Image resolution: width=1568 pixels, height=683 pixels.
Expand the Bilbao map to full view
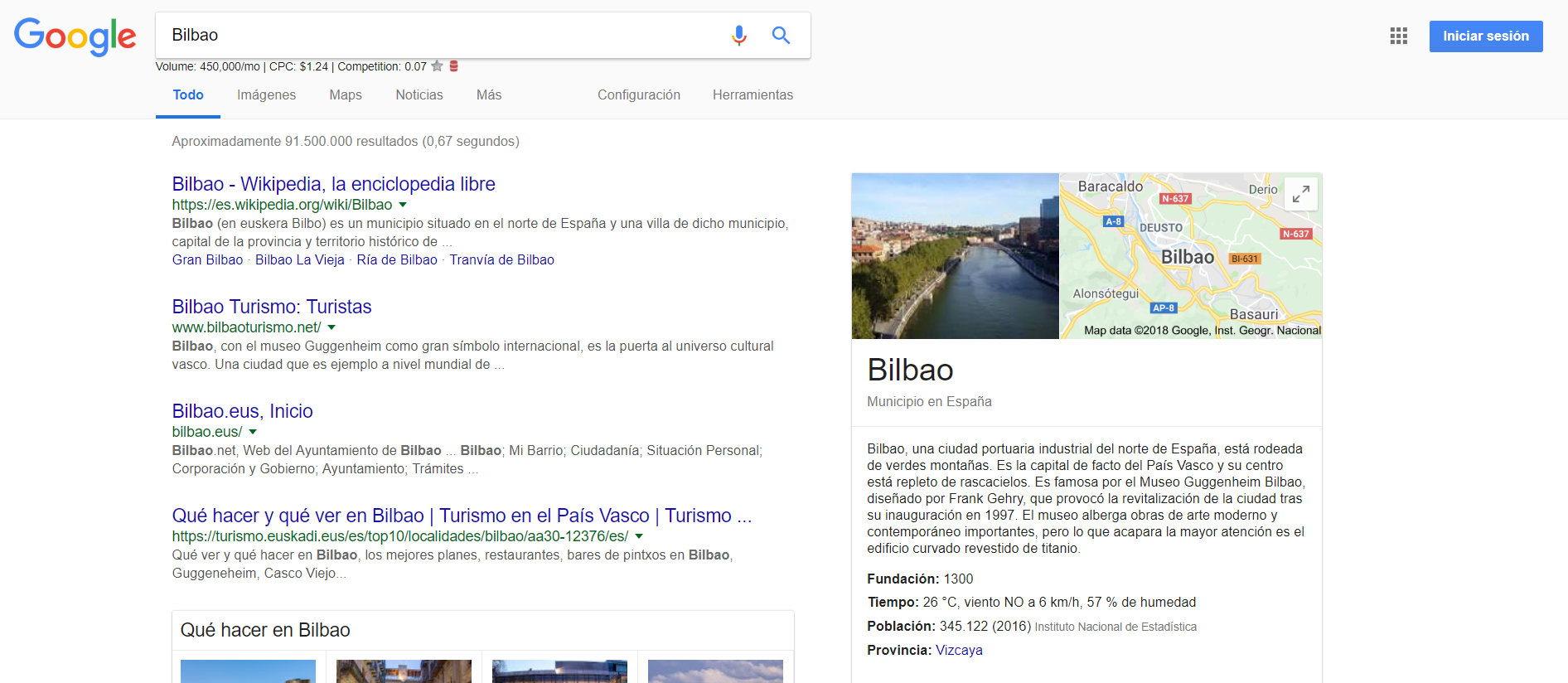point(1300,194)
